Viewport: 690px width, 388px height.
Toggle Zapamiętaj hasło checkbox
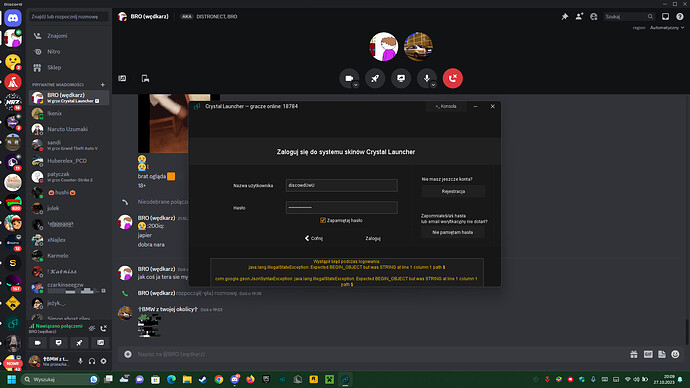click(323, 220)
